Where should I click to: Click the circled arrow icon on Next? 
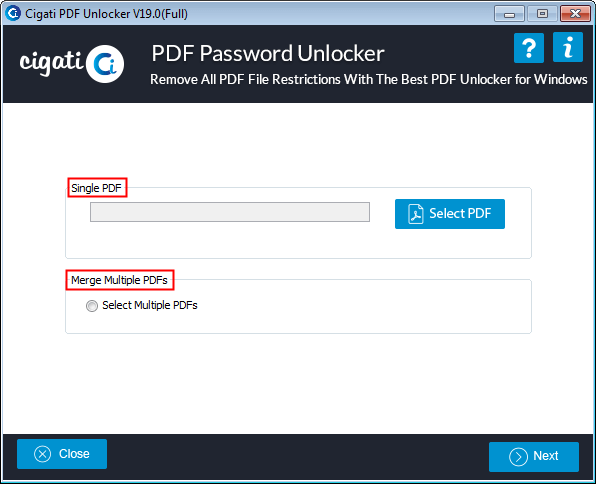518,457
